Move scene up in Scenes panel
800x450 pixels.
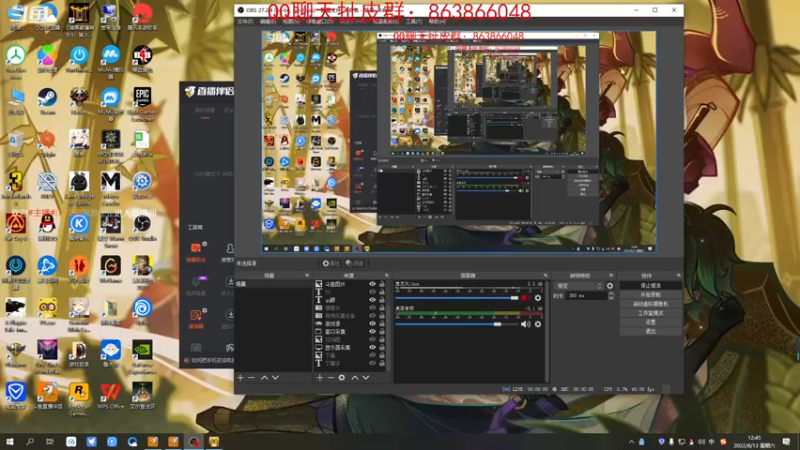coord(264,378)
